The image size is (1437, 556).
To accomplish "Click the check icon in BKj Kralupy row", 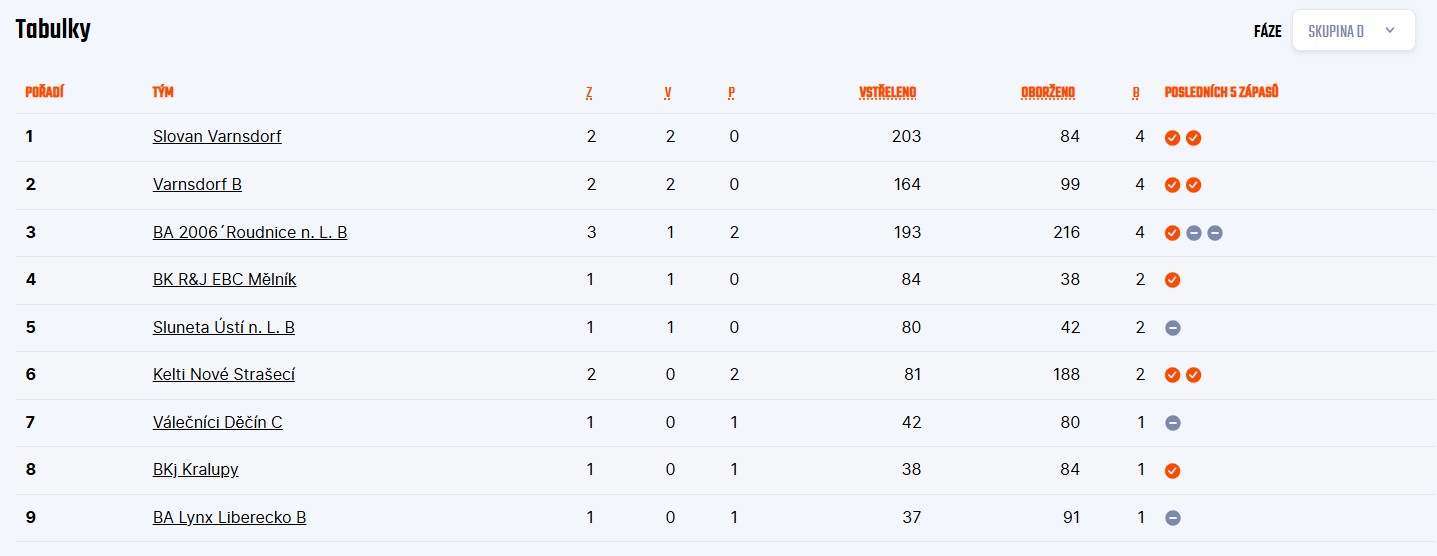I will [1172, 471].
